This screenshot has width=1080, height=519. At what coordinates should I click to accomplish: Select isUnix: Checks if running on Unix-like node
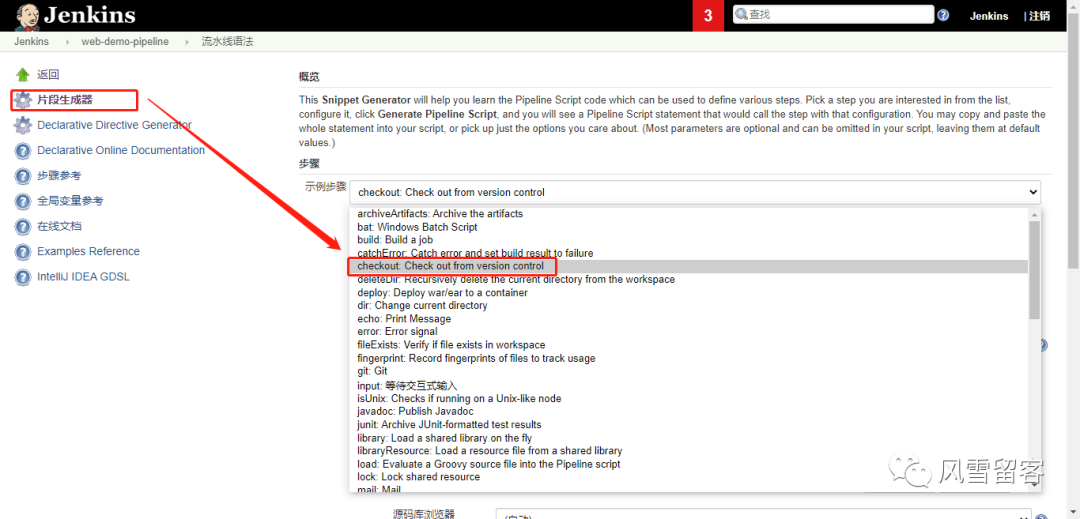689,399
